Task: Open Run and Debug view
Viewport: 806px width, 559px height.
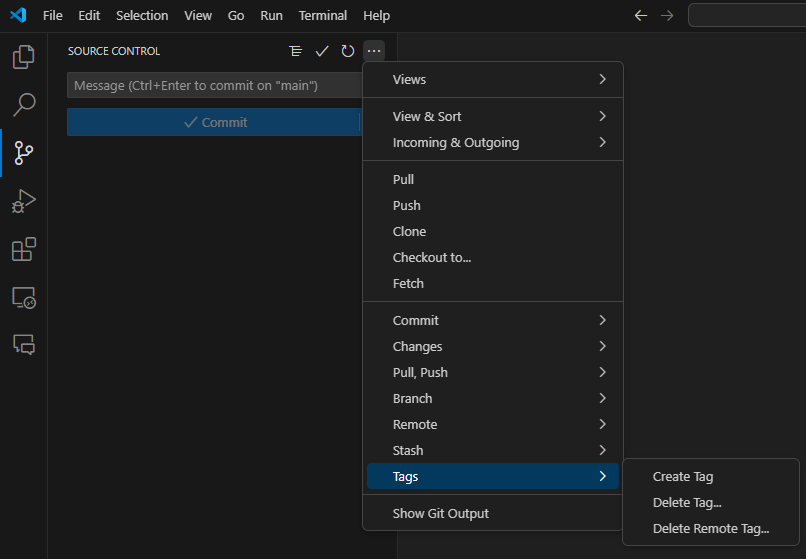Action: [x=23, y=201]
